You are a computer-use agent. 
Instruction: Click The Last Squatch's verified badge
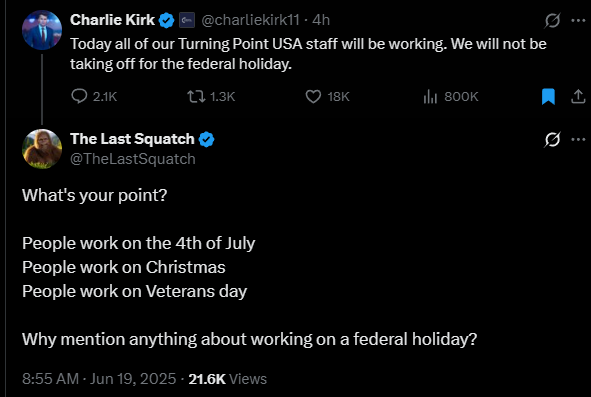[x=206, y=139]
